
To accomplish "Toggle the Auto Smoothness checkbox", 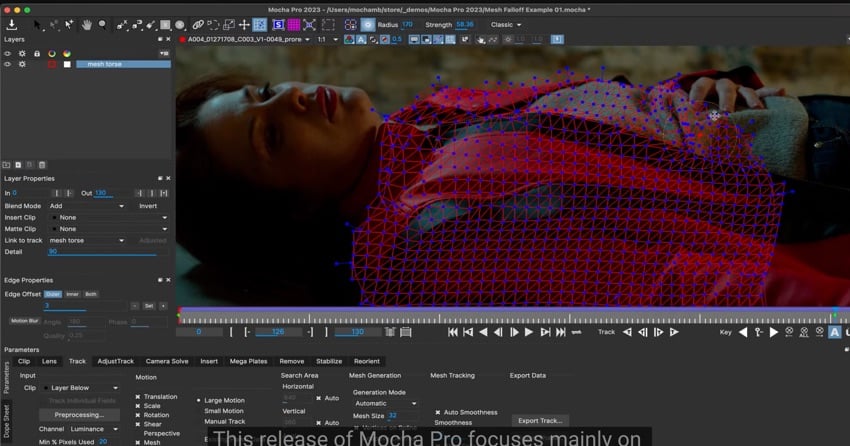I will [x=438, y=412].
